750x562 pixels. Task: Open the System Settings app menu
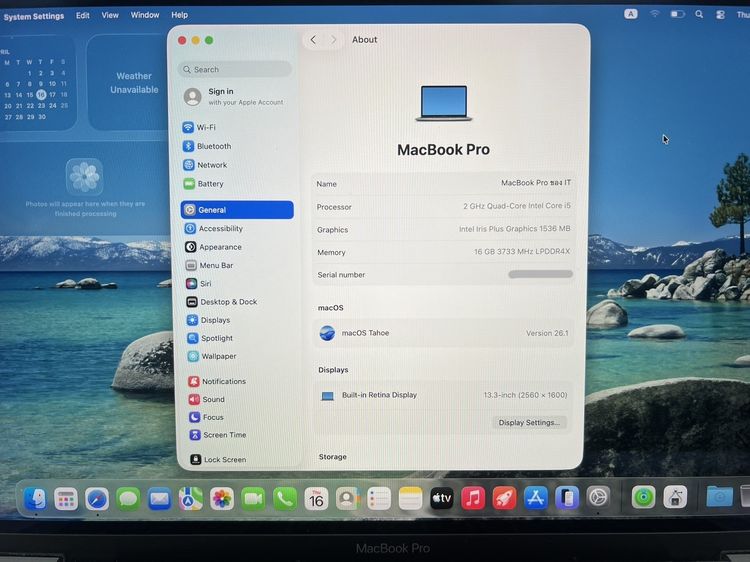pos(33,16)
